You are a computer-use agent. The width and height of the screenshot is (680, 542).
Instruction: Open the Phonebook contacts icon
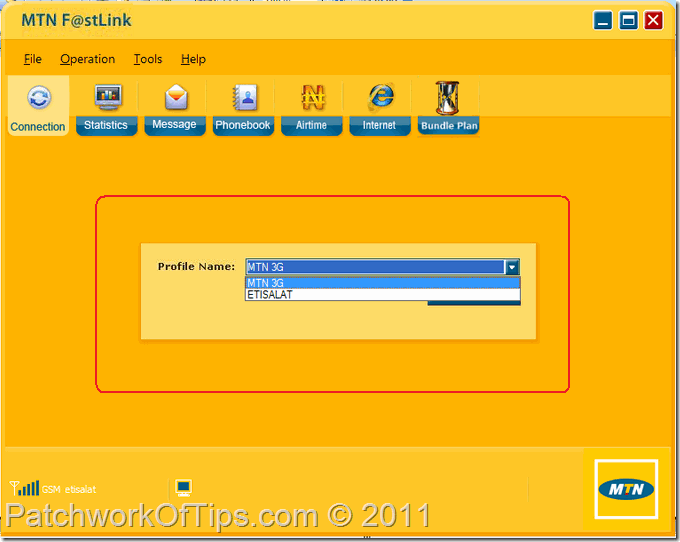pyautogui.click(x=245, y=97)
